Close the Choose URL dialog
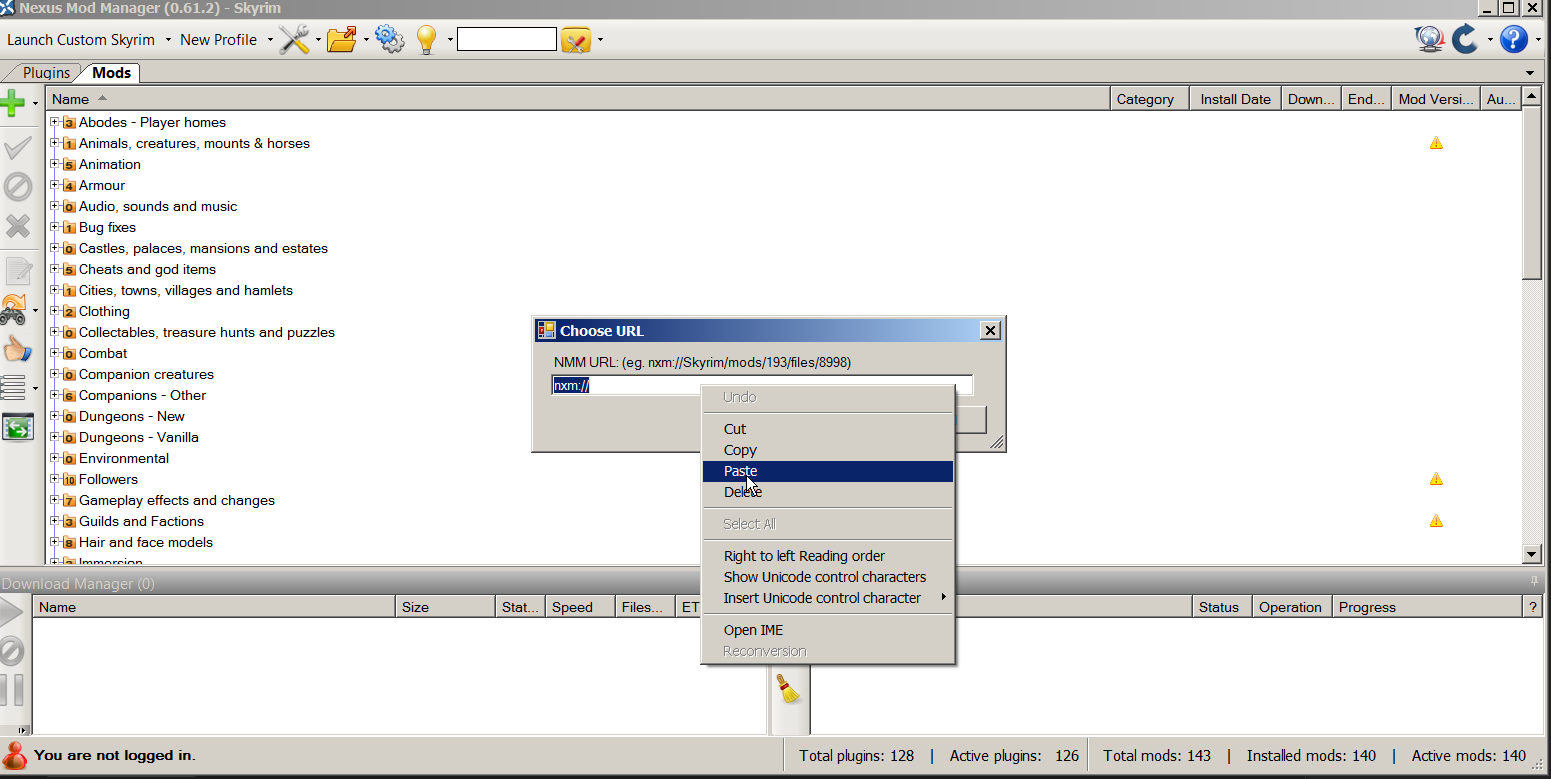The width and height of the screenshot is (1551, 779). 990,330
